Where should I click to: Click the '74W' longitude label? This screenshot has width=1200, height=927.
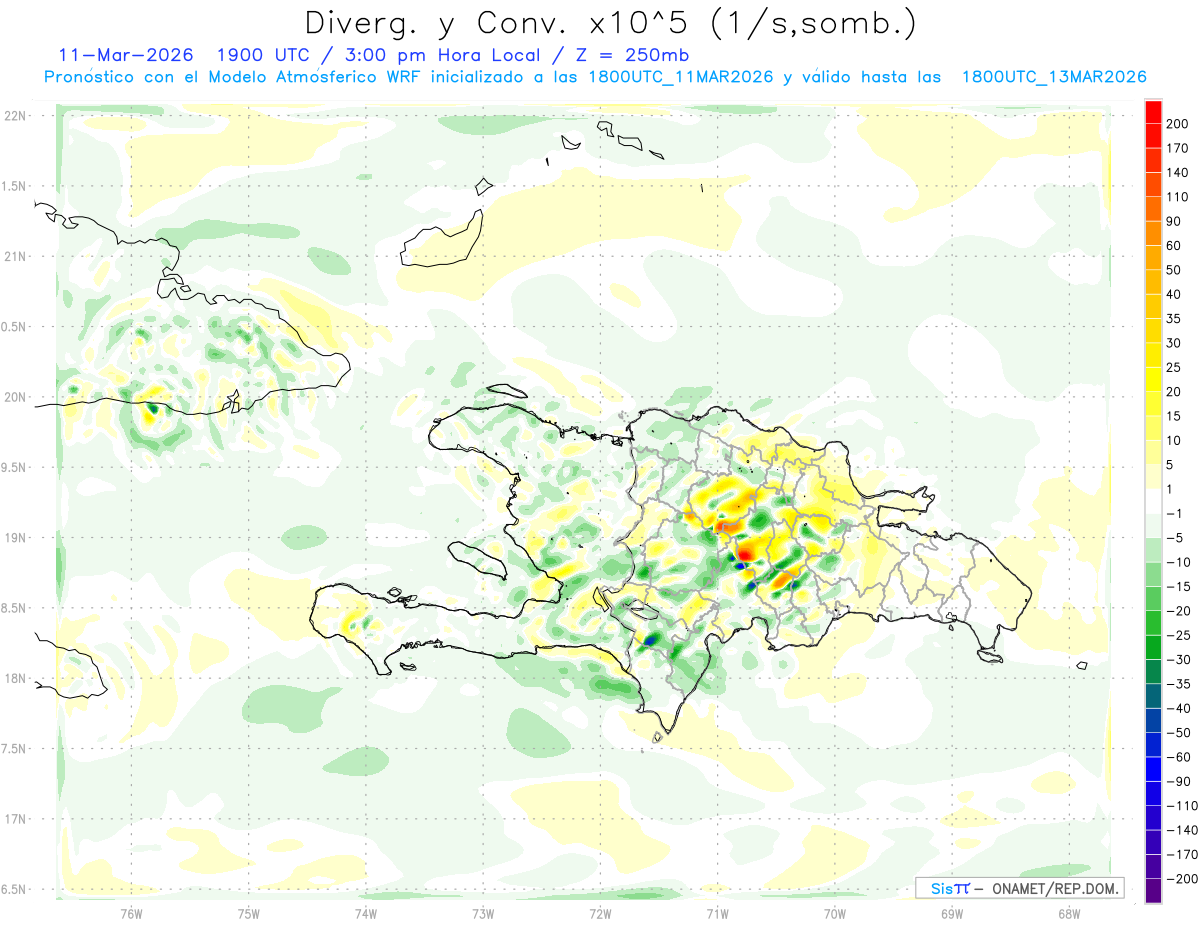pos(366,913)
